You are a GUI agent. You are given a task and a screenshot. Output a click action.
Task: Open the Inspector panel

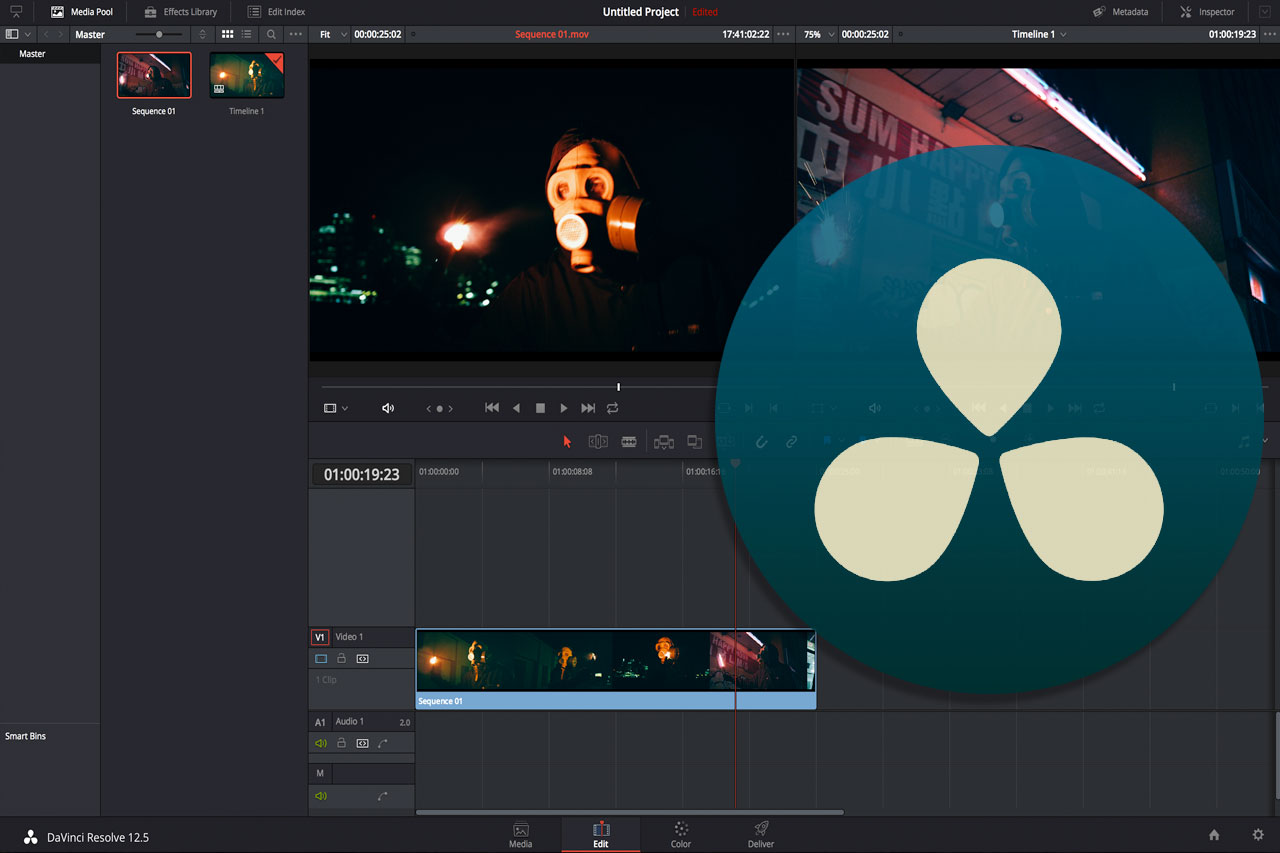[x=1207, y=12]
